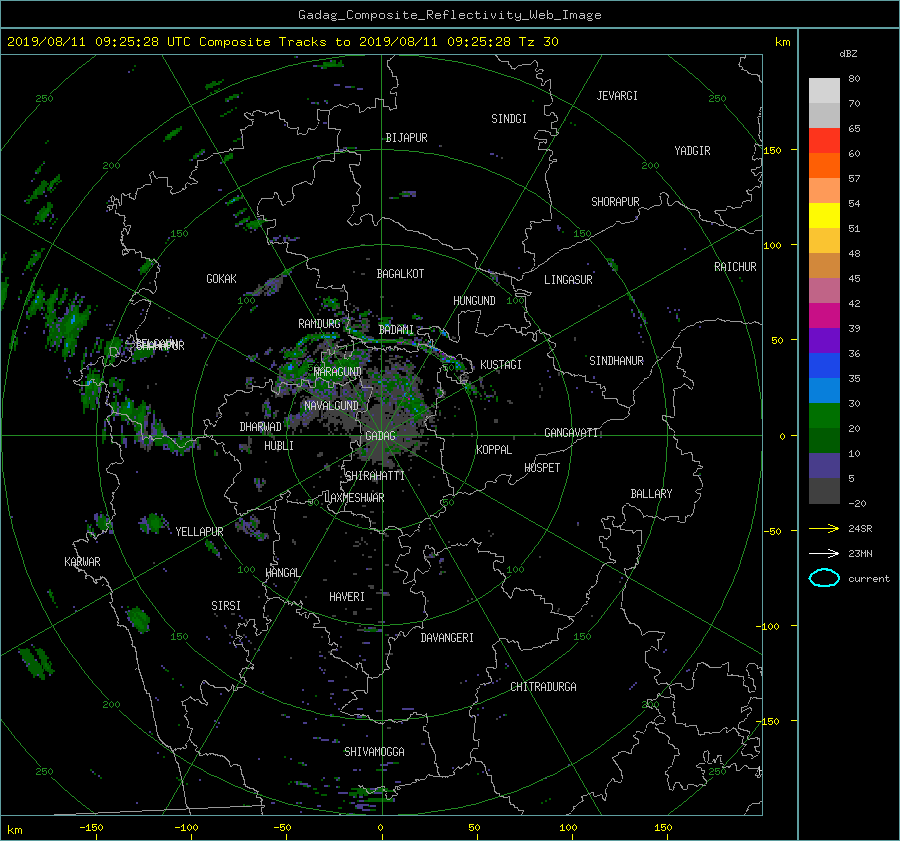Click the BAGALKOT city label

(400, 274)
